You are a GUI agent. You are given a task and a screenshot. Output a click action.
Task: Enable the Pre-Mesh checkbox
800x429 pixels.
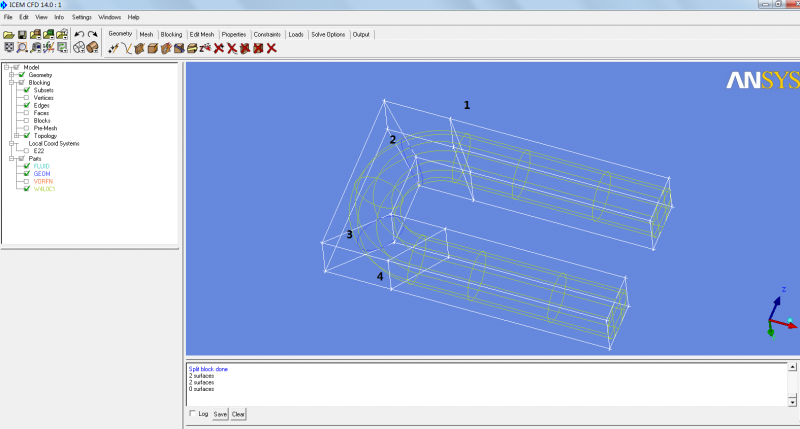(27, 128)
